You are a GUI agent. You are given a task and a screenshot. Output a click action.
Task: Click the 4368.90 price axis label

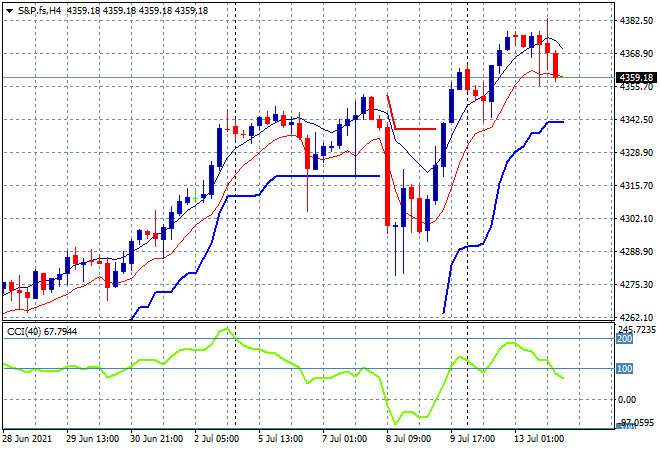[x=636, y=53]
